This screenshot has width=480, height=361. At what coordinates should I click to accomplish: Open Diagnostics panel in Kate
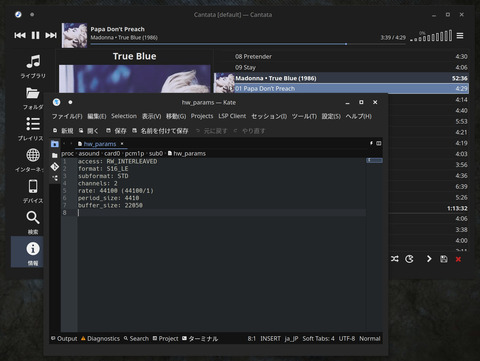coord(100,339)
